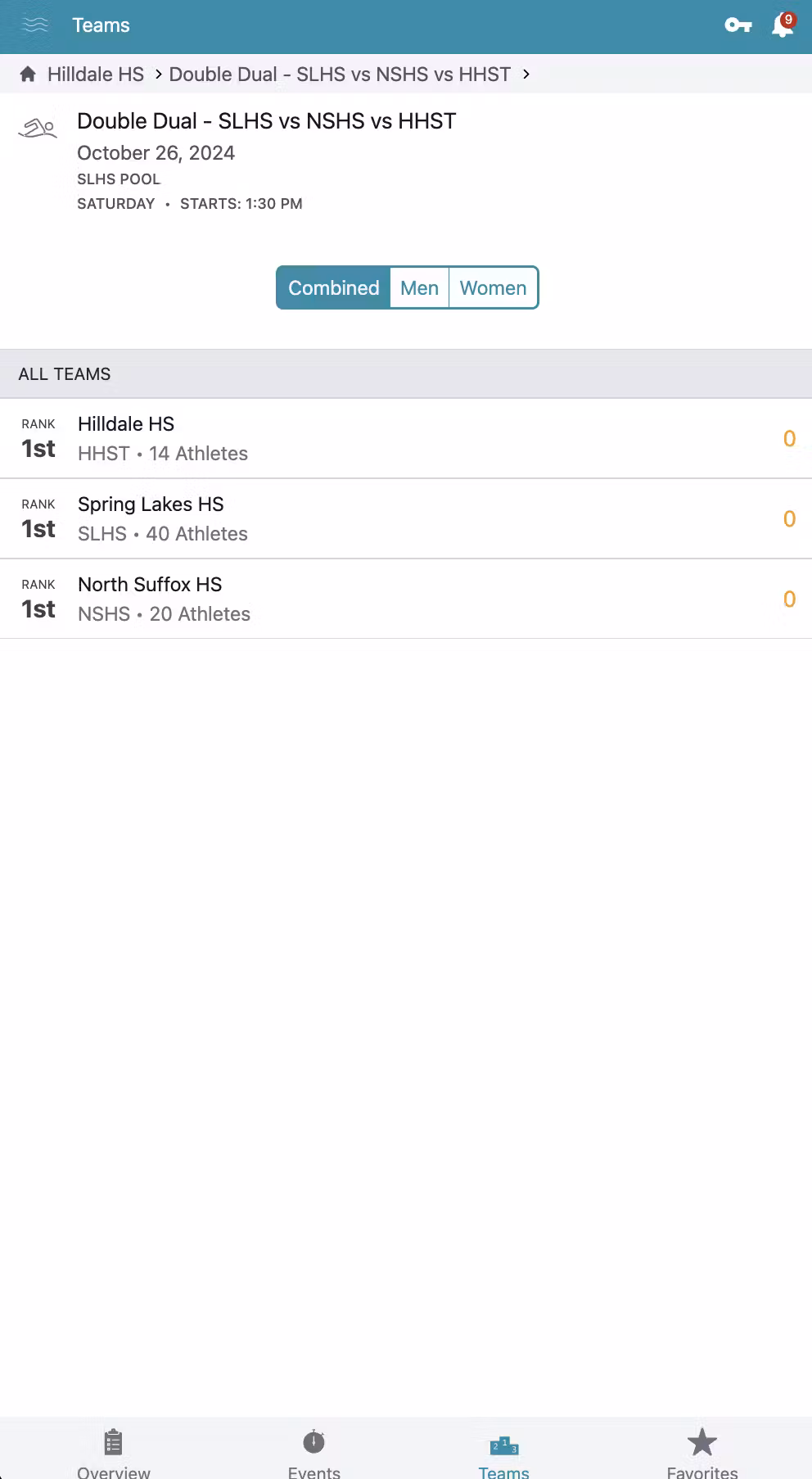Select the Combined scoring toggle
Screen dimensions: 812x1479
pyautogui.click(x=334, y=288)
